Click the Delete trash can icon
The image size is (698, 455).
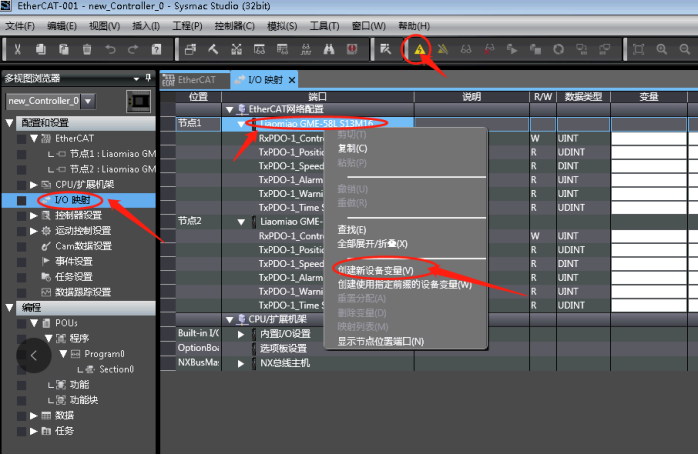coord(87,49)
